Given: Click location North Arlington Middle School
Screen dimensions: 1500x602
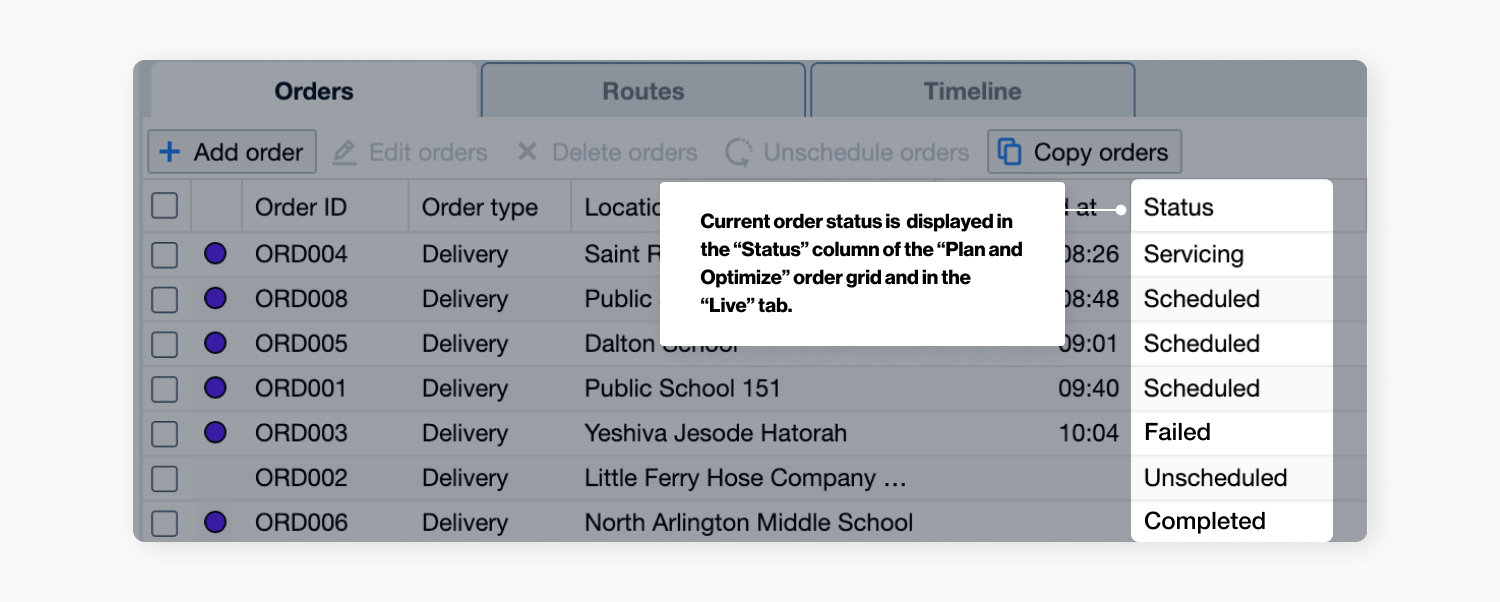Looking at the screenshot, I should [749, 522].
